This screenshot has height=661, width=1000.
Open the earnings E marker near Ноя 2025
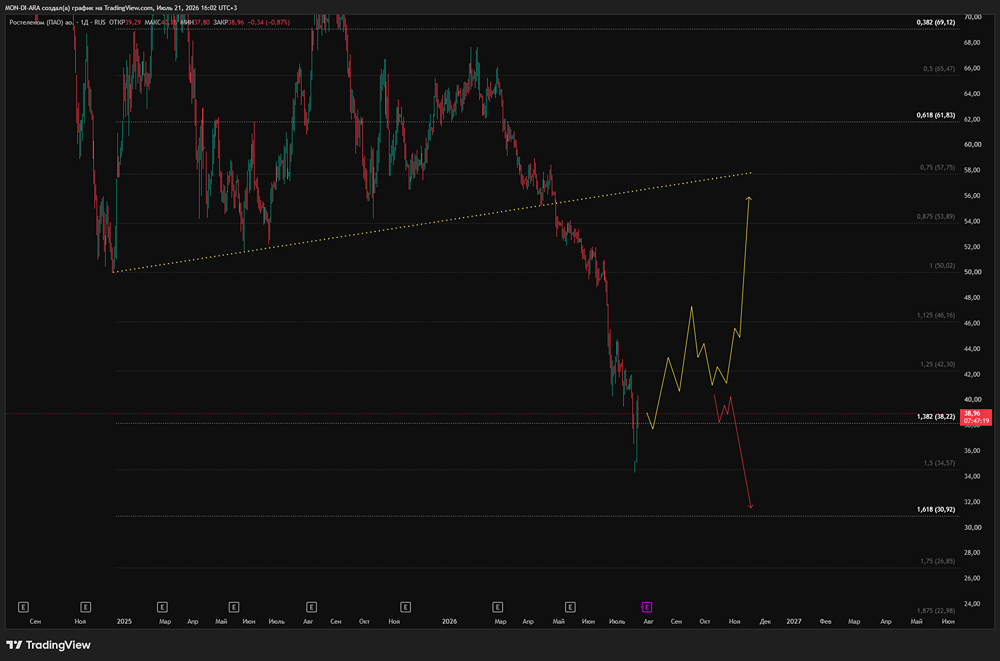(405, 607)
